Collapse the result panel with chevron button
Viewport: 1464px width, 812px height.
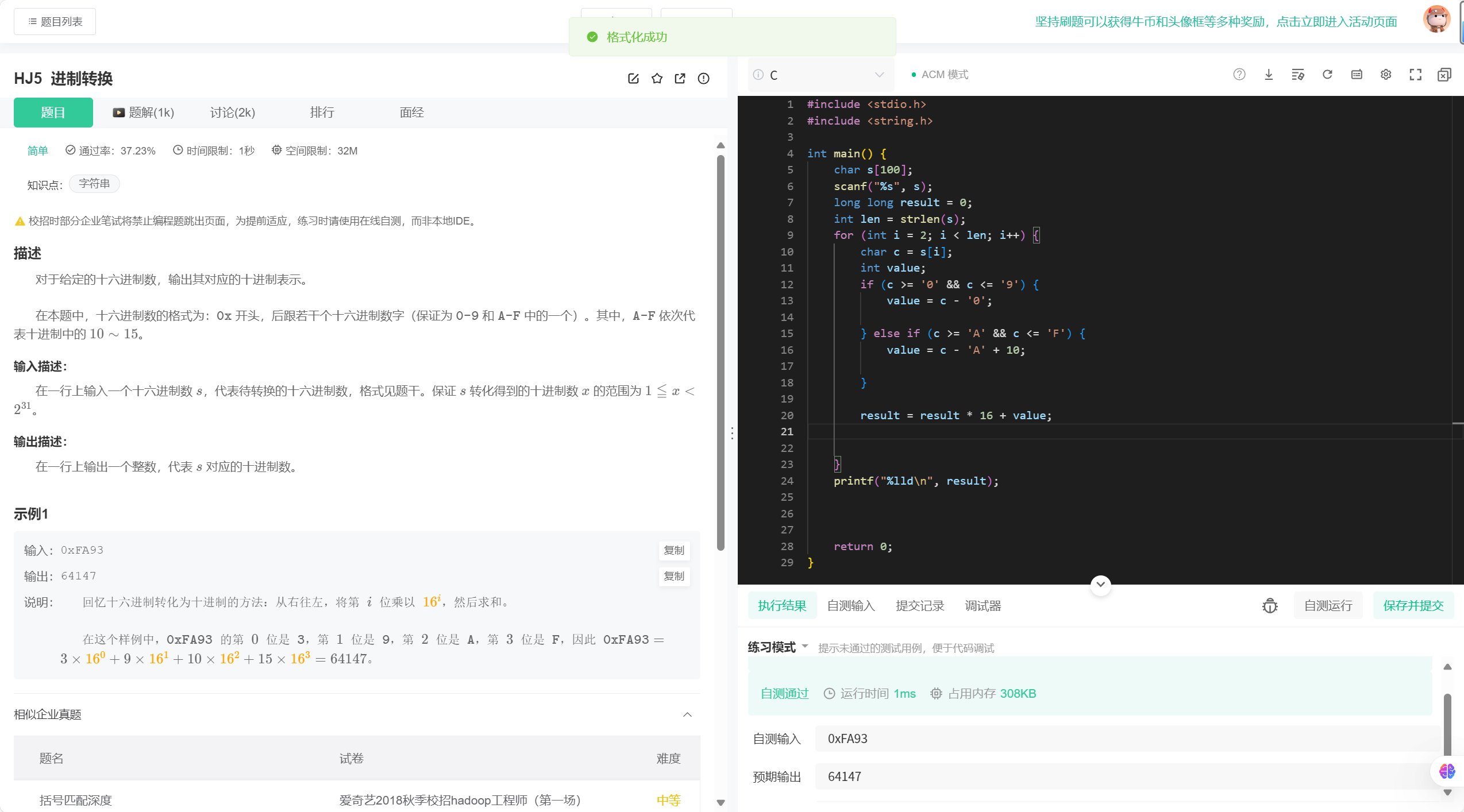point(1100,585)
